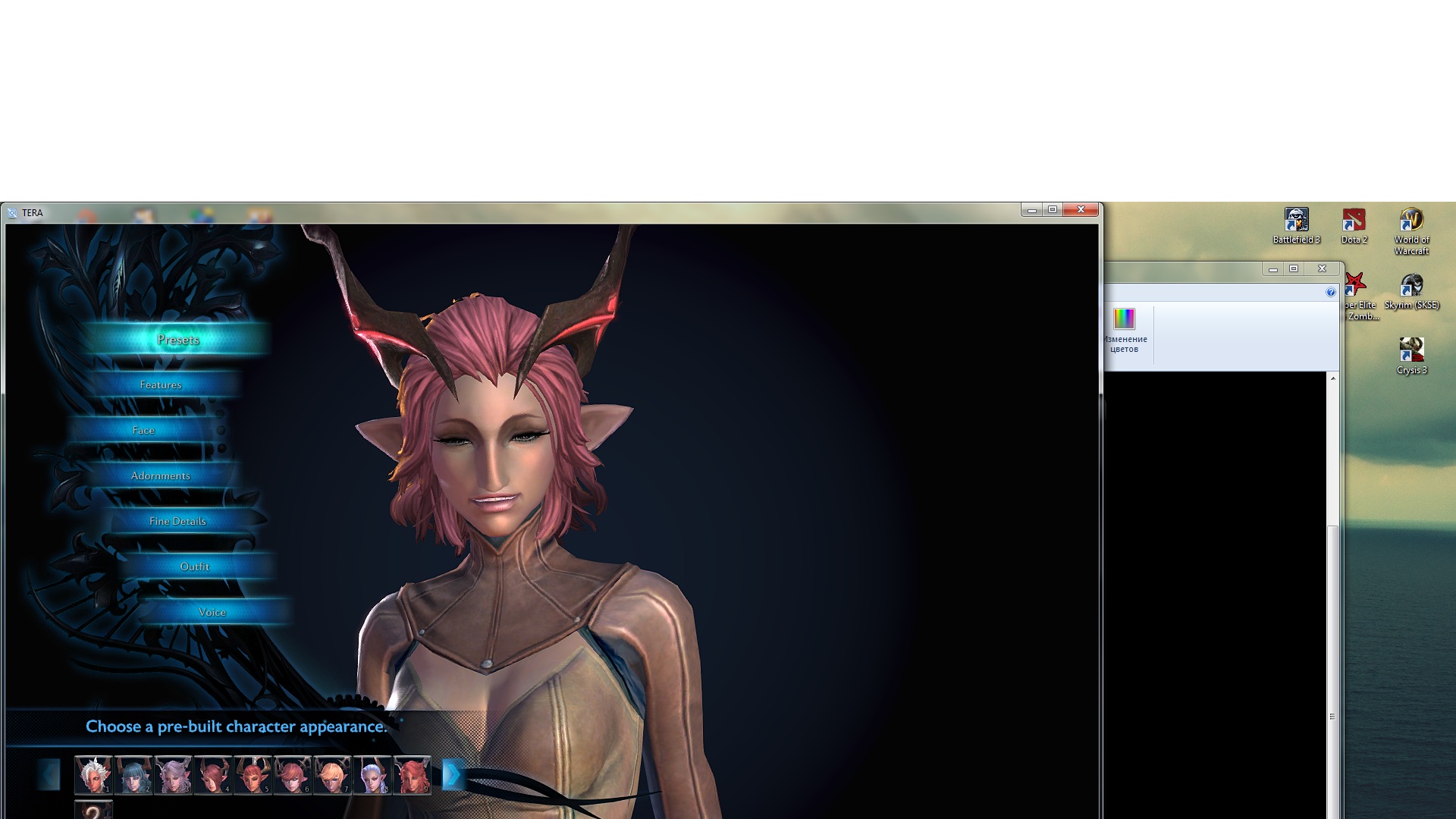Screen dimensions: 1456x819
Task: Minimize the background Paint window
Action: point(1273,268)
